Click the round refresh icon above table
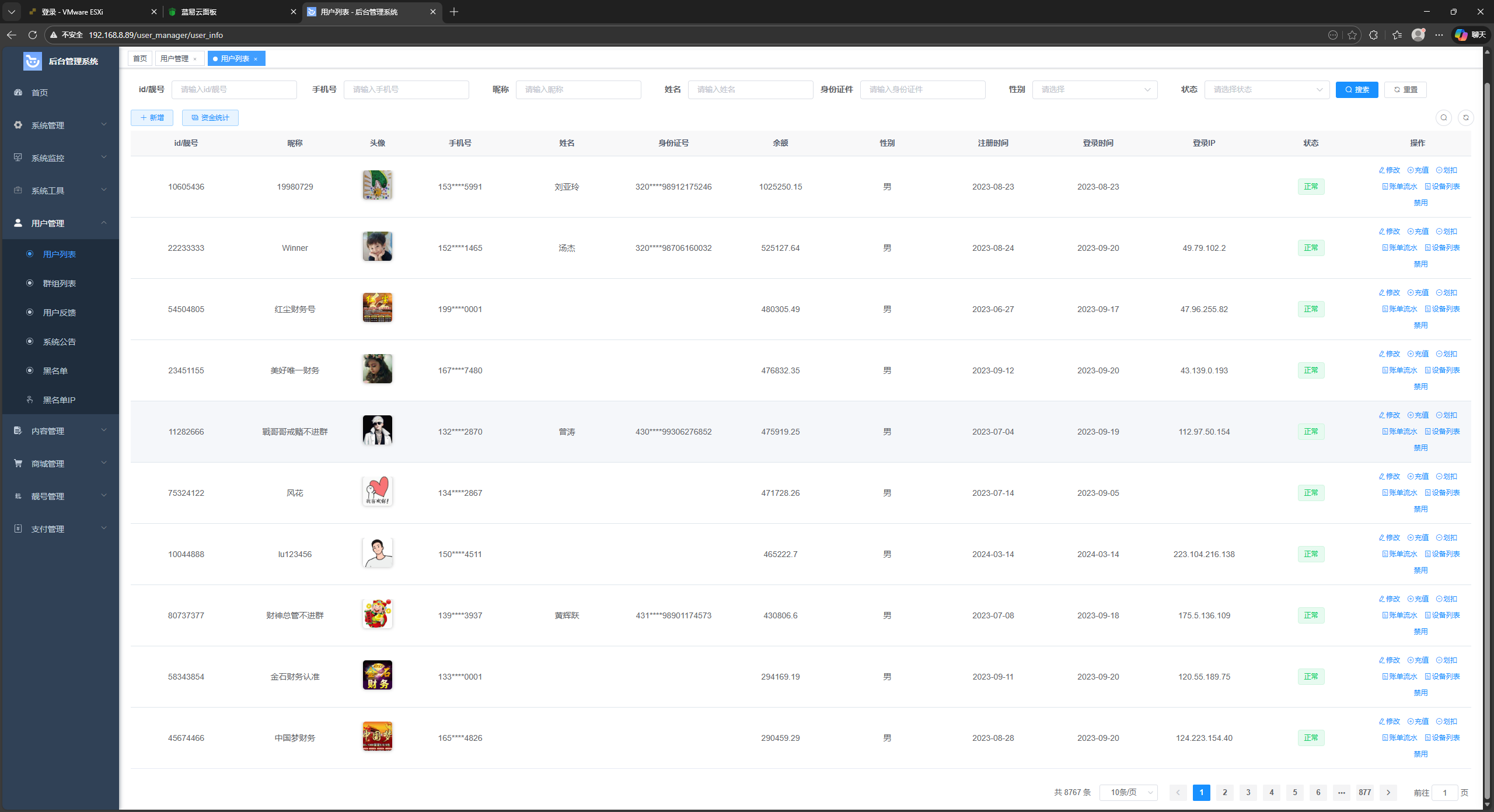 [x=1465, y=118]
